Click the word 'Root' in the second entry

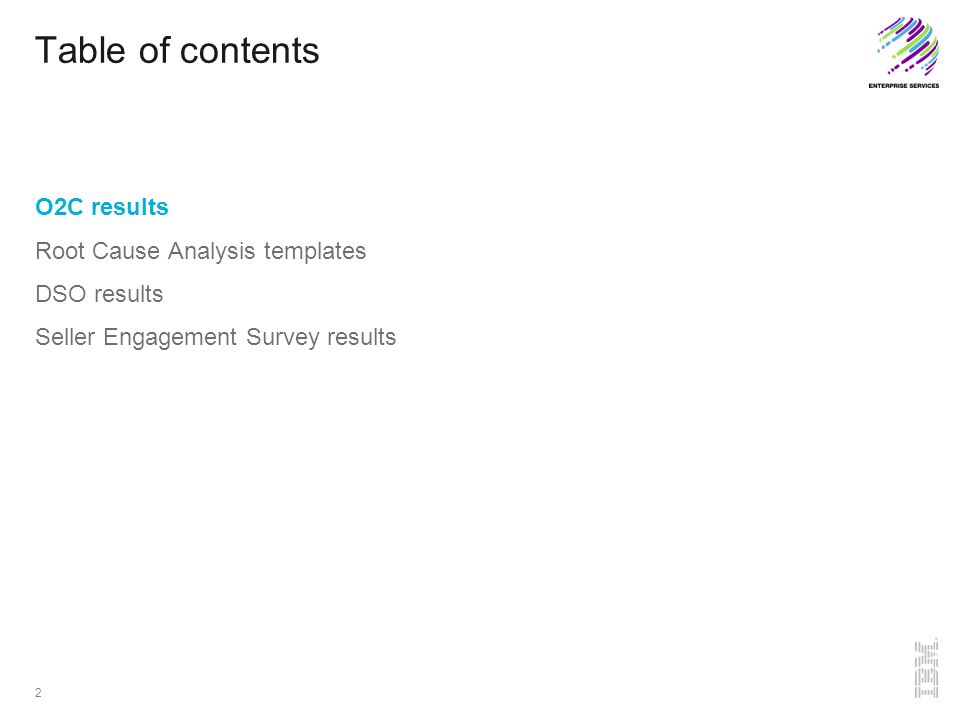pyautogui.click(x=60, y=251)
